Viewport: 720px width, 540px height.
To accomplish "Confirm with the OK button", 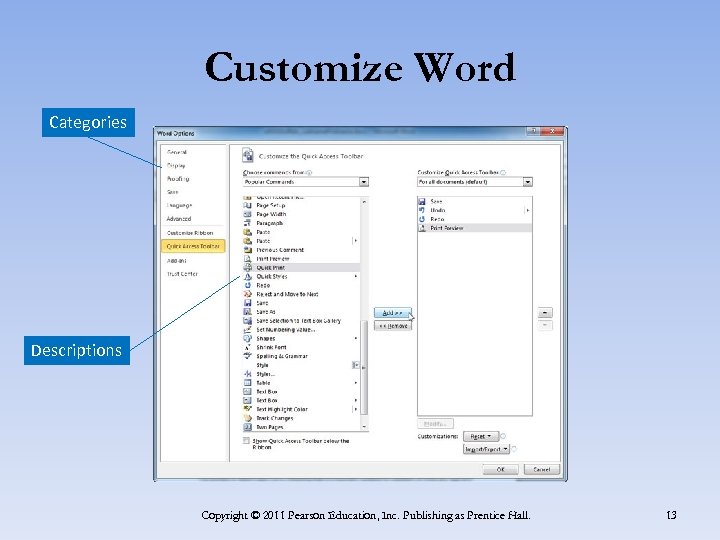I will coord(501,469).
